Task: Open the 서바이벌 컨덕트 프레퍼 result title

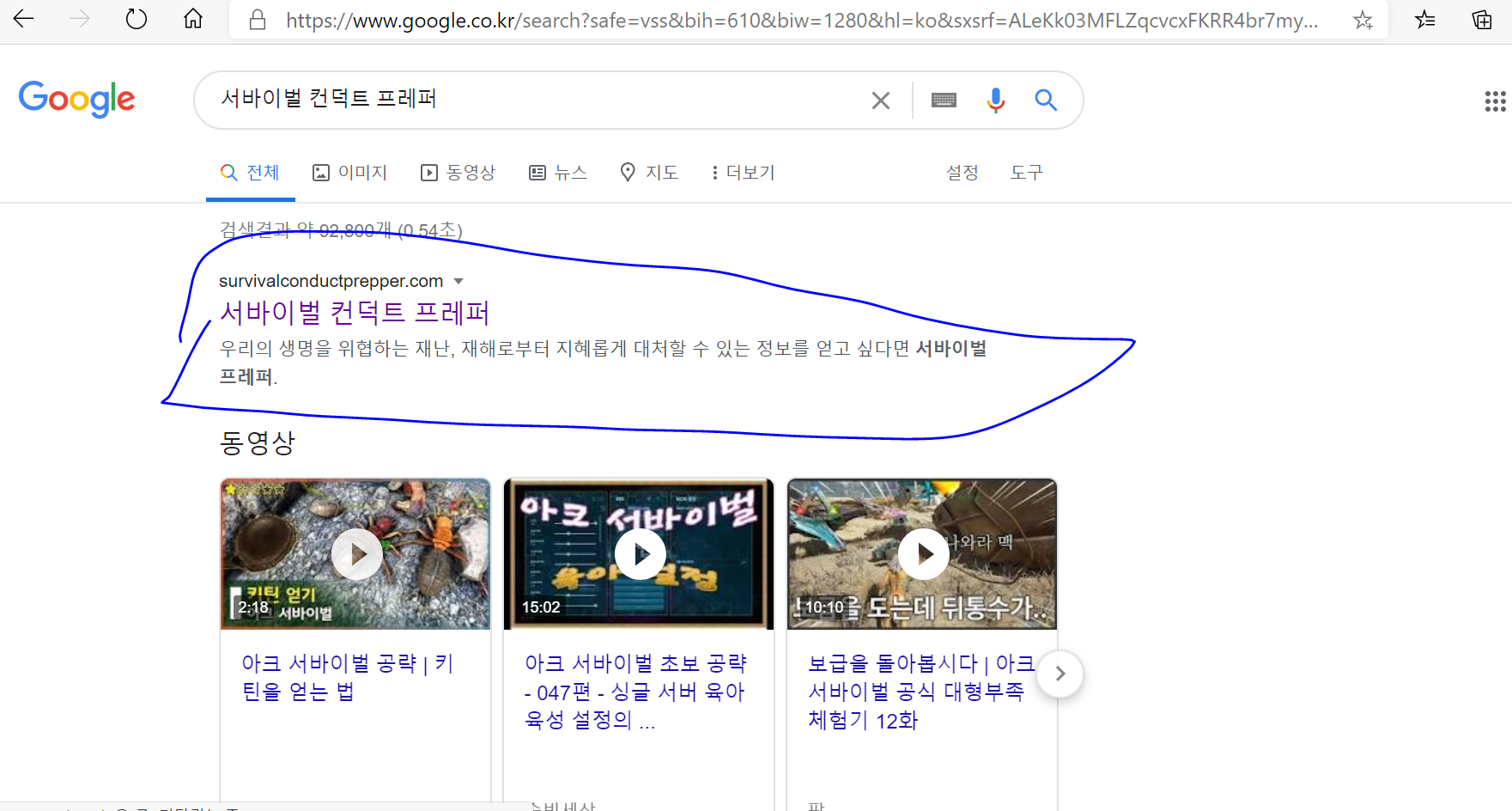Action: (355, 313)
